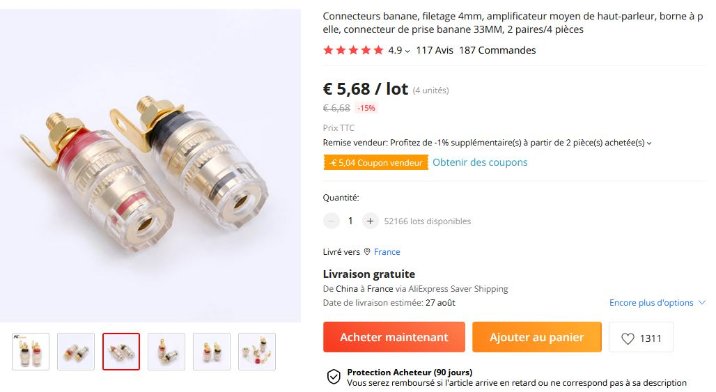Click the buyer protection shield icon
This screenshot has width=716, height=392.
pyautogui.click(x=333, y=377)
